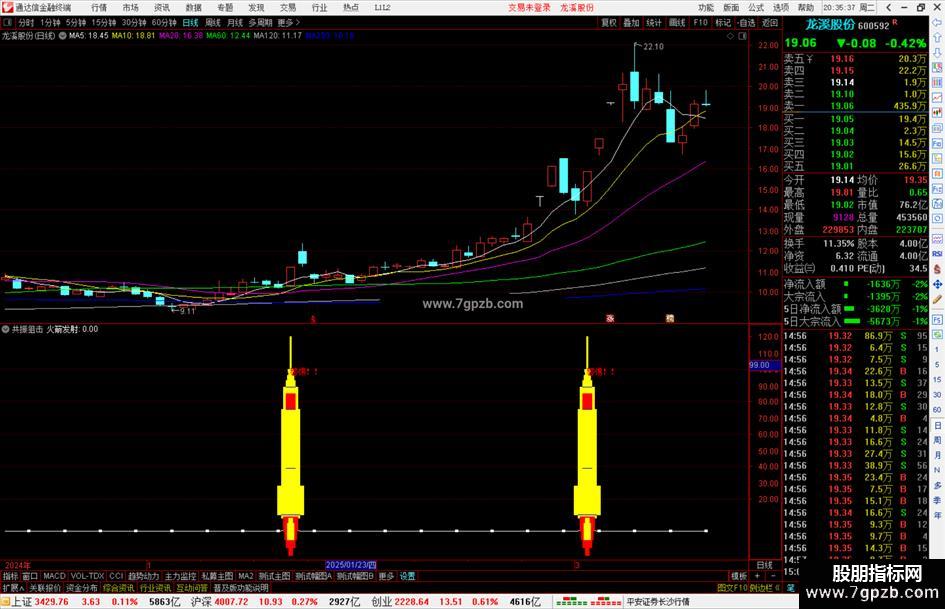Select the pencil draw icon in sidebar
The image size is (945, 609).
click(x=937, y=299)
